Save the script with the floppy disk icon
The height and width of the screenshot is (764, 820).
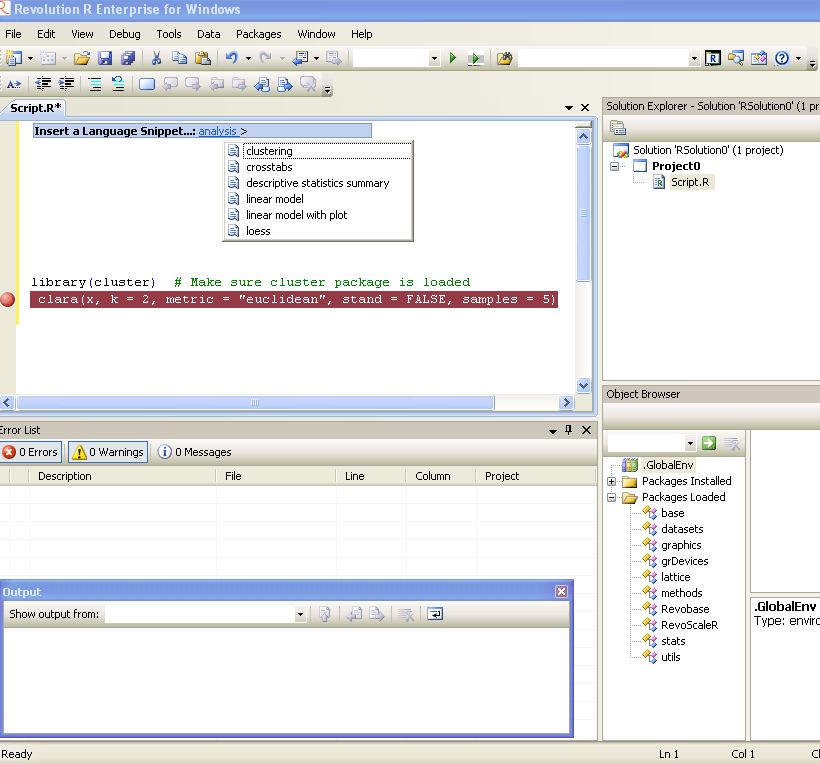pos(105,59)
